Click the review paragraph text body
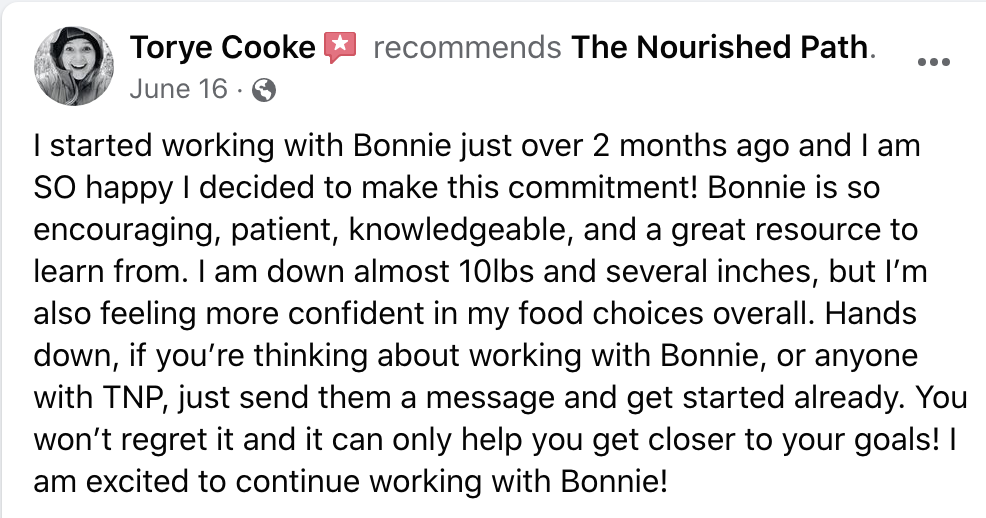Image resolution: width=986 pixels, height=518 pixels. pyautogui.click(x=499, y=313)
